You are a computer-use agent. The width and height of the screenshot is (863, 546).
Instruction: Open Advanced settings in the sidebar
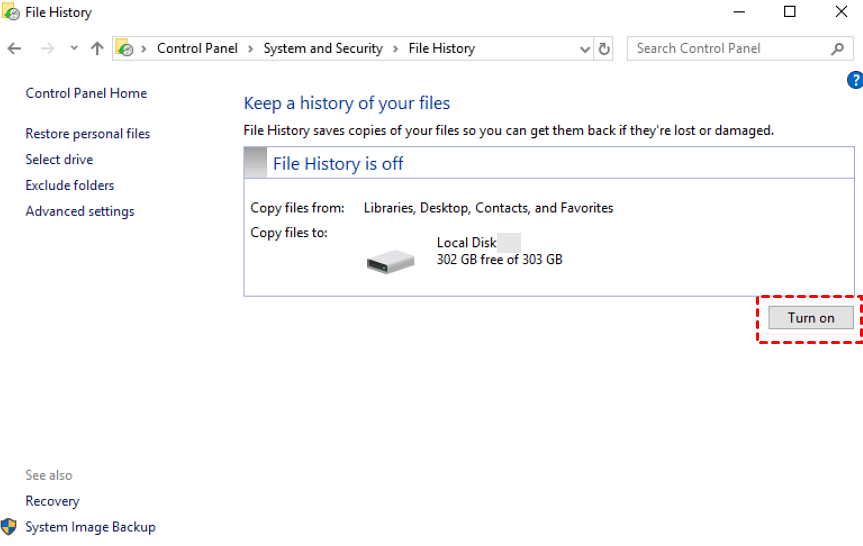click(80, 212)
